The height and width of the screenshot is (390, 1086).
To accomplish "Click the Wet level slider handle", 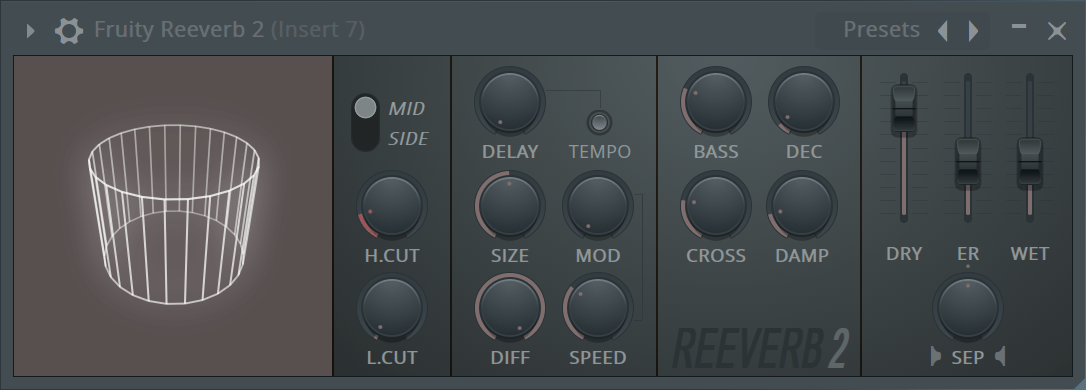I will tap(1030, 162).
